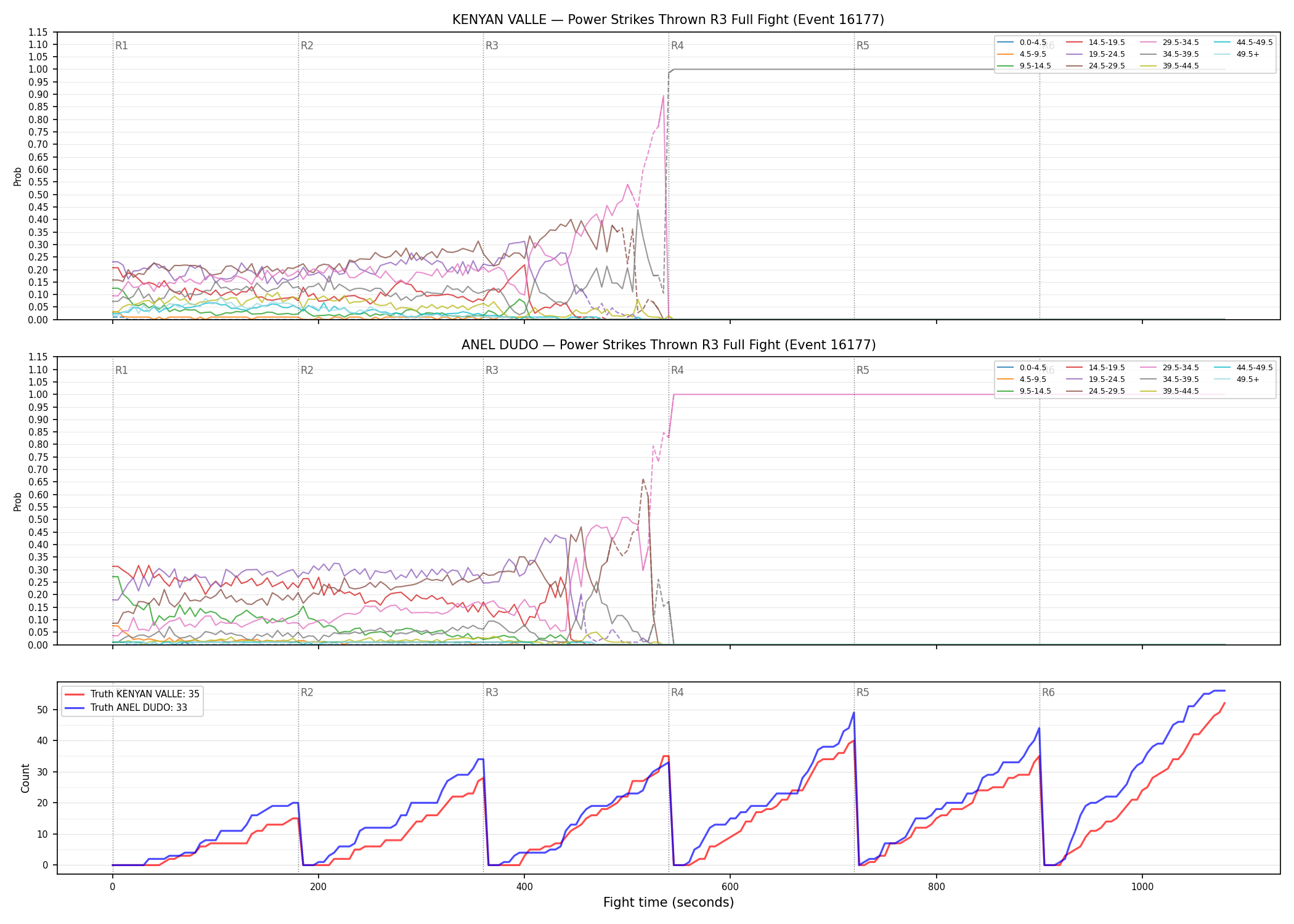1294x924 pixels.
Task: Click 49.5+ legend entry in KENYAN VALLE chart
Action: (1237, 54)
